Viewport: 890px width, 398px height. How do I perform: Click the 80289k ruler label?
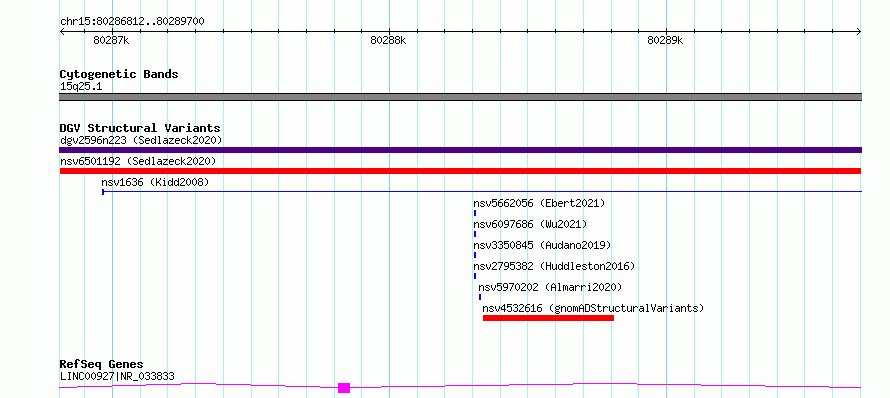(x=665, y=40)
